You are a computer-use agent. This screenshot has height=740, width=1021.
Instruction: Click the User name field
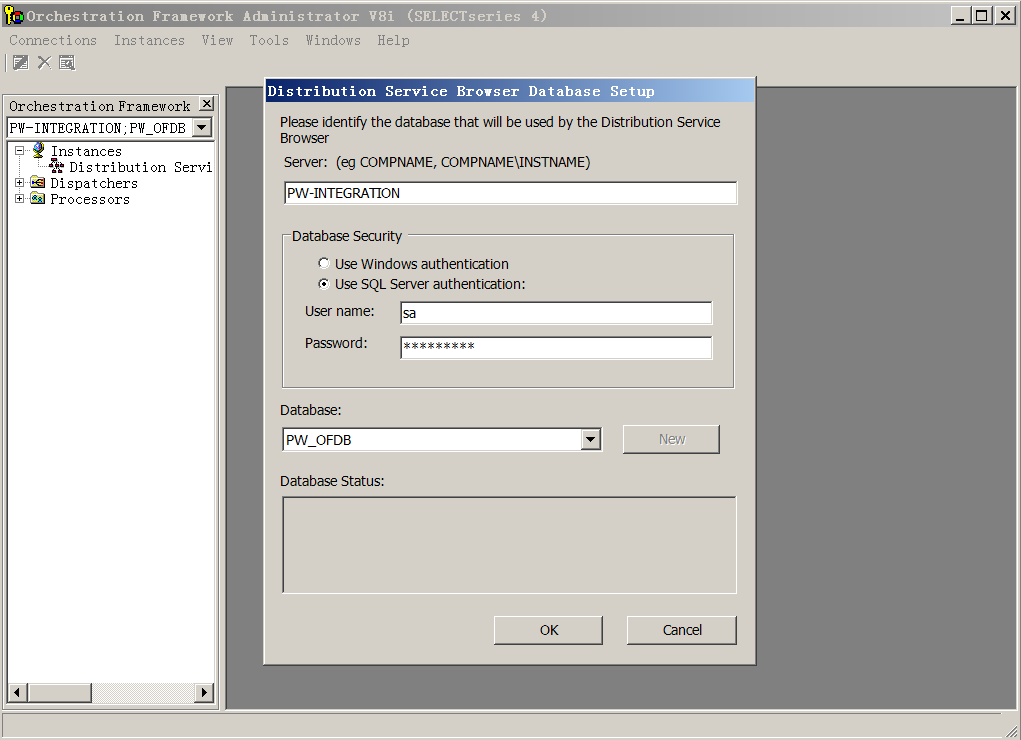coord(556,313)
